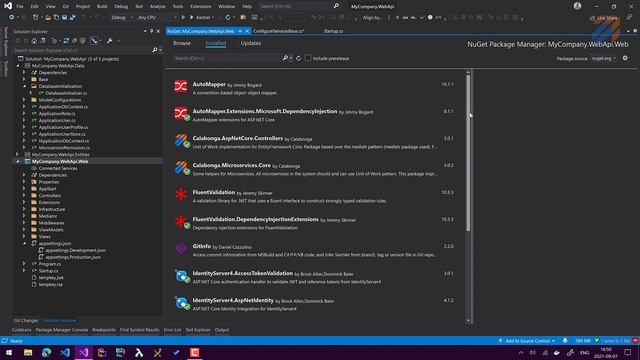The height and width of the screenshot is (360, 640).
Task: Open the Package source nuget.org dropdown
Action: coord(604,58)
